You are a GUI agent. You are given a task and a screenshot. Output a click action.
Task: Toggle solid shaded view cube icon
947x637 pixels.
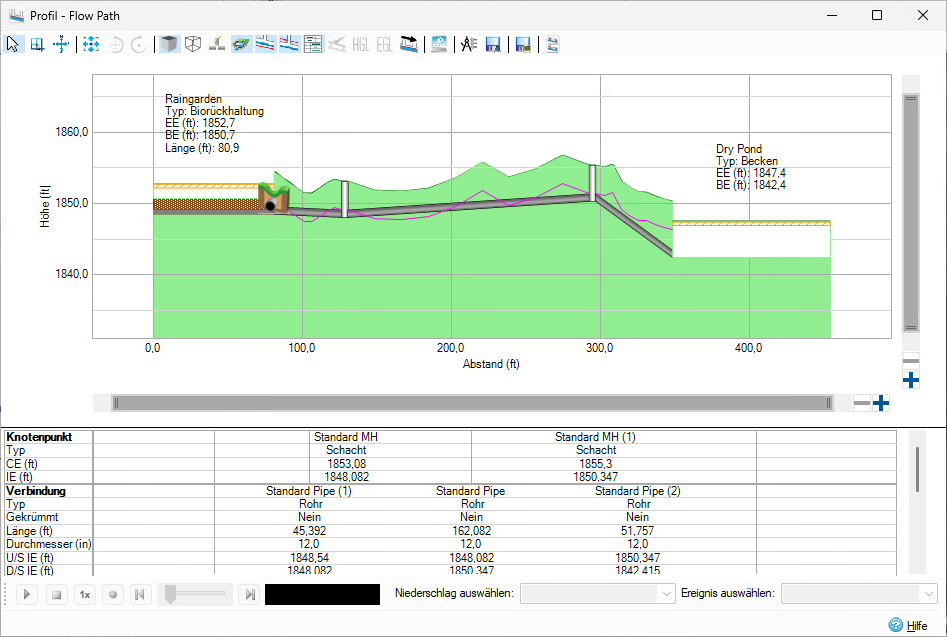(x=170, y=44)
